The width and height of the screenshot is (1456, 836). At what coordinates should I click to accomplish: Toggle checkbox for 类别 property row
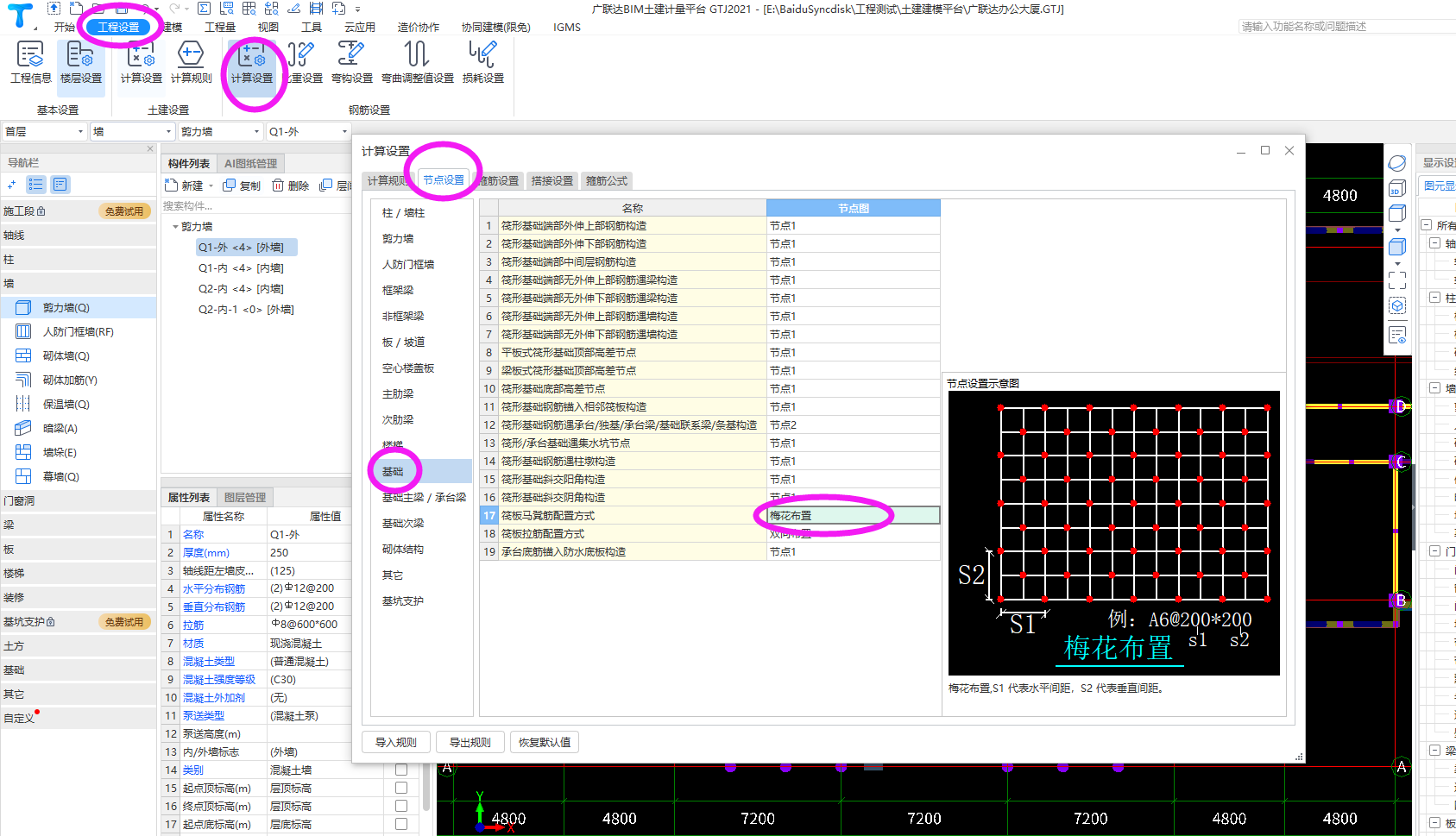[401, 770]
